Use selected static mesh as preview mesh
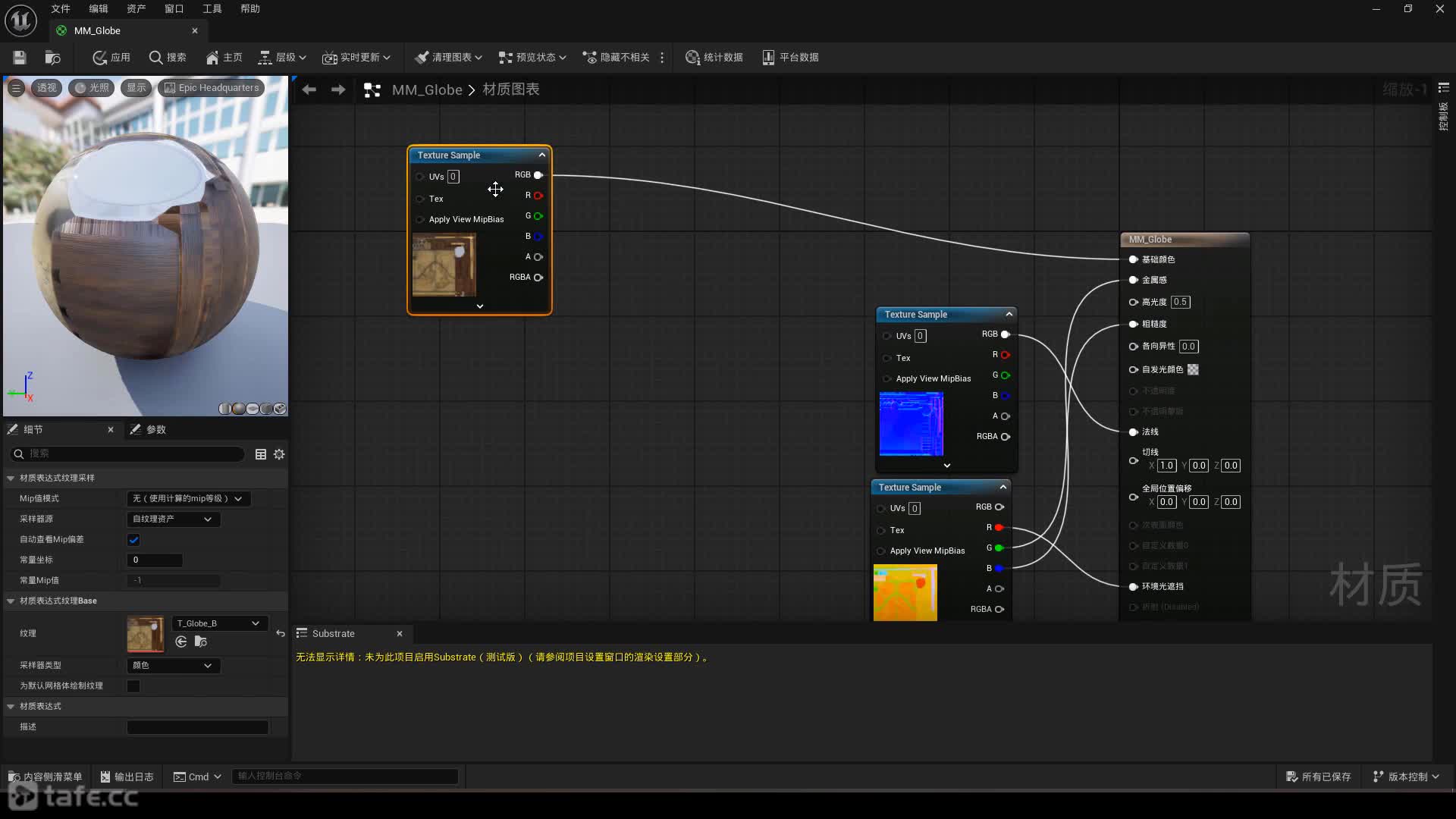 [x=280, y=409]
